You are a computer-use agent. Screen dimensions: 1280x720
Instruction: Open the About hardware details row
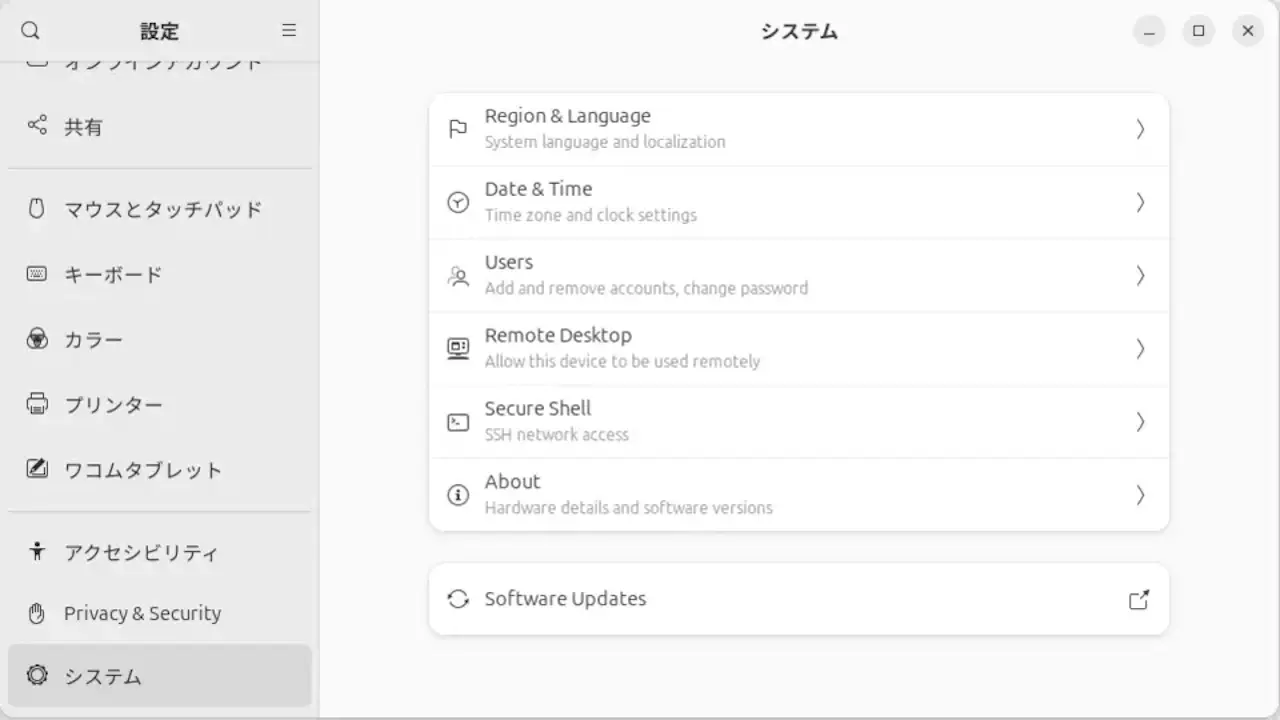tap(799, 495)
